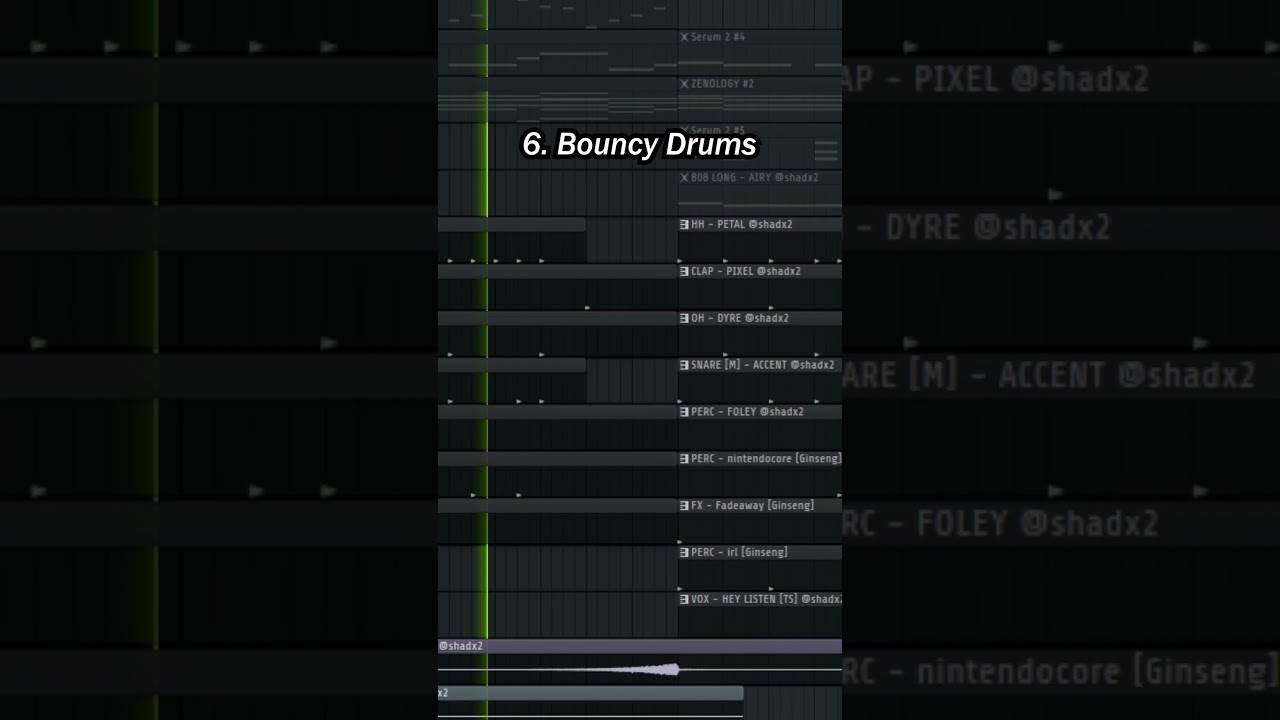Open the pattern icon on FX - Fadeaway clip

click(684, 506)
